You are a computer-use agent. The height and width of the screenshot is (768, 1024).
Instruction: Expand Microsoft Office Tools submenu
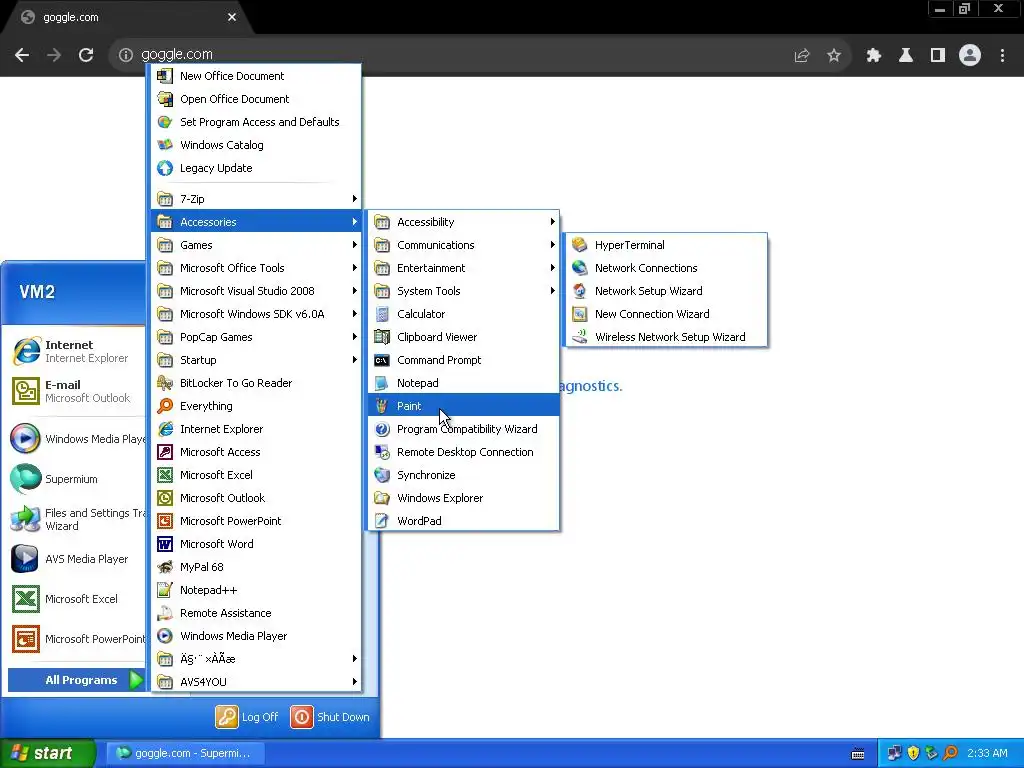[x=257, y=268]
